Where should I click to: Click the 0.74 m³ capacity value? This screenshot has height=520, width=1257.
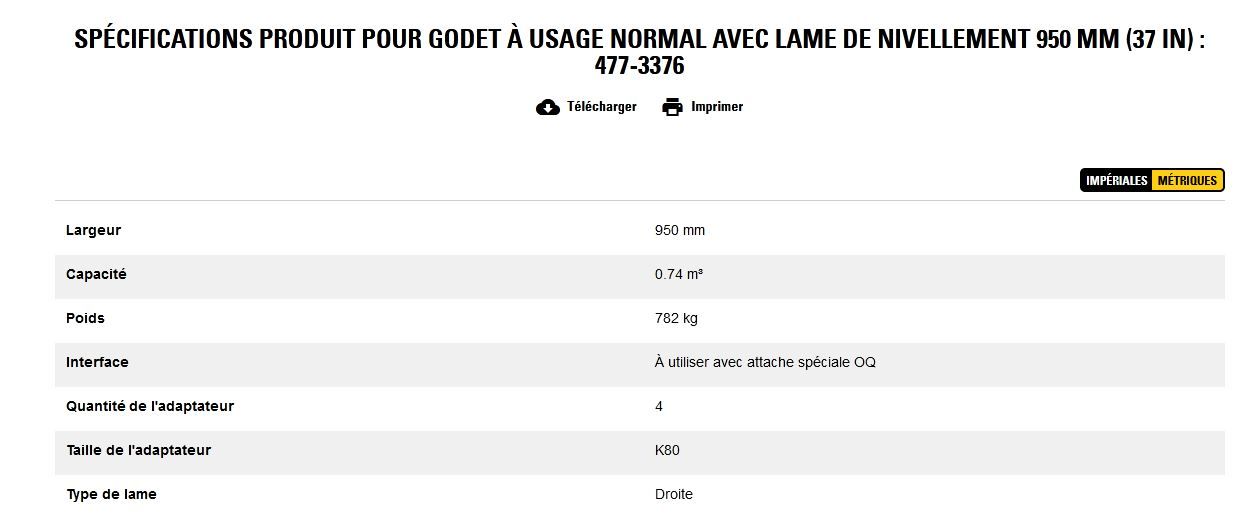point(679,274)
